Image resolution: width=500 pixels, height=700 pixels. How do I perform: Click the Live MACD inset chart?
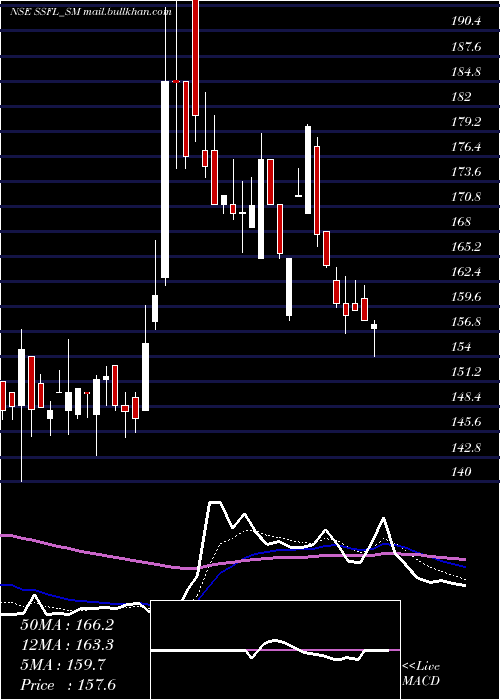pyautogui.click(x=275, y=650)
